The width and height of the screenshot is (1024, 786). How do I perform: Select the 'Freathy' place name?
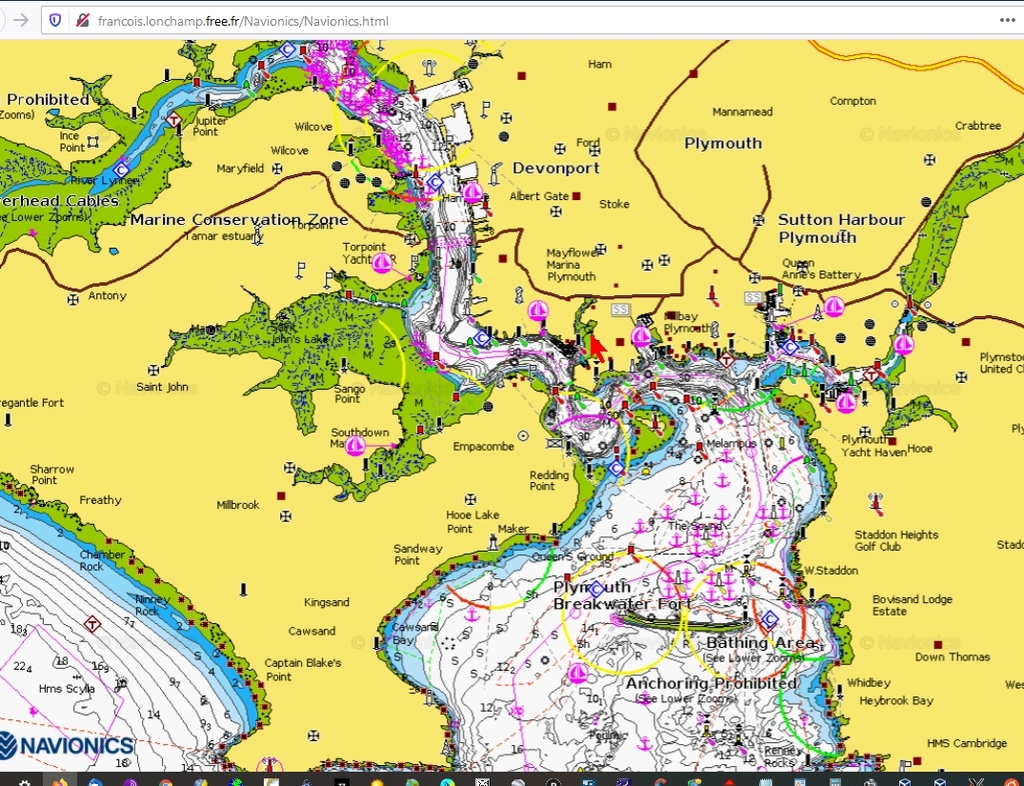coord(100,500)
